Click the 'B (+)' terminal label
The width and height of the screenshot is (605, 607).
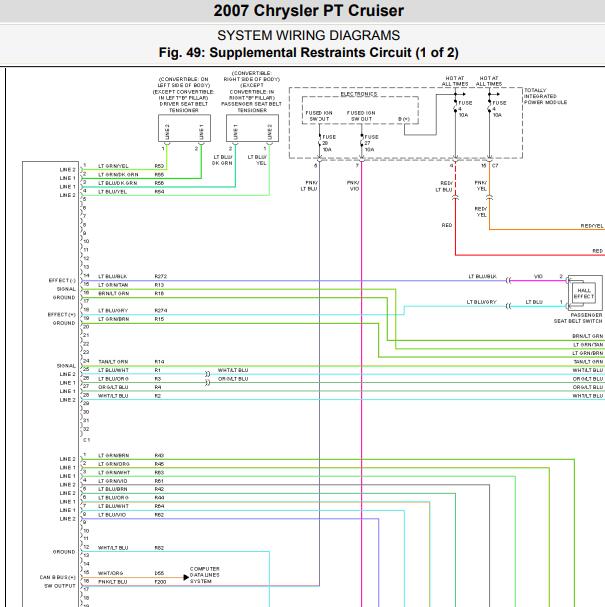point(404,119)
